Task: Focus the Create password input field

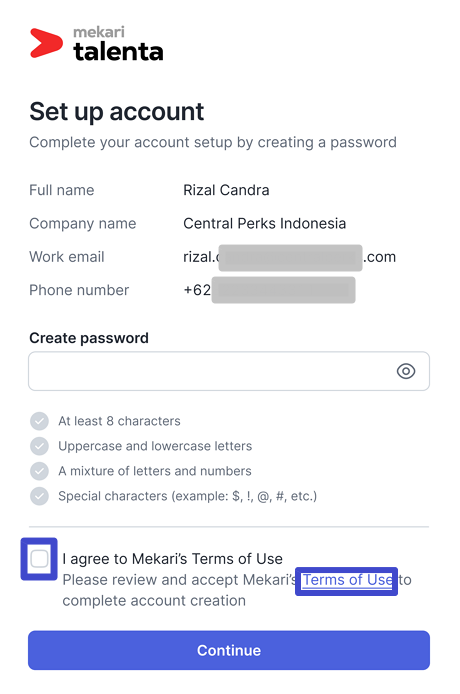Action: click(229, 371)
